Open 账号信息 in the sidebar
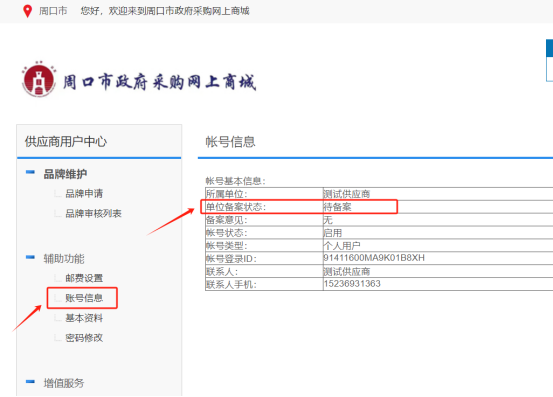The image size is (553, 397). 84,298
